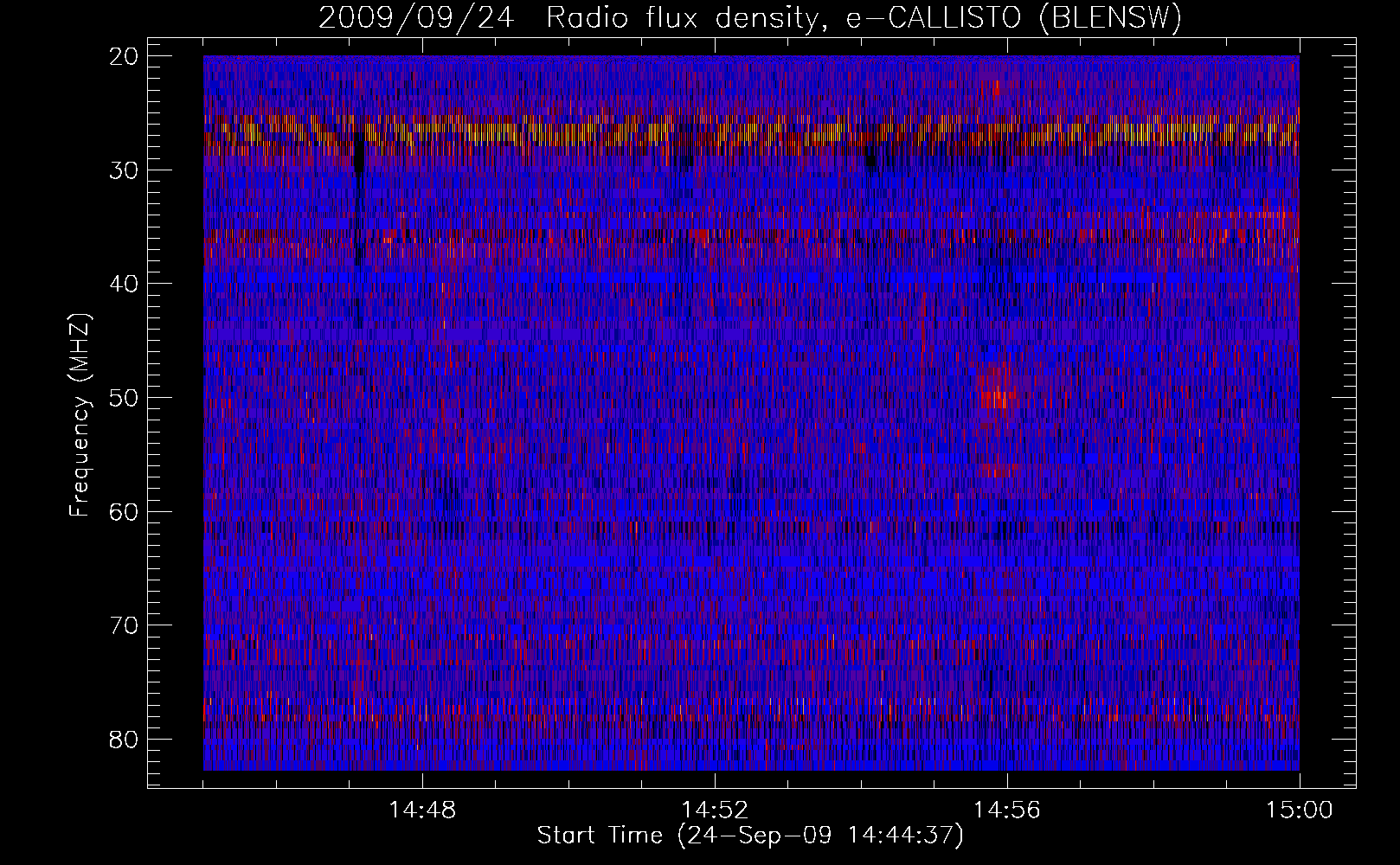Click the 15:00 time tick label
This screenshot has width=1400, height=865.
(x=1300, y=811)
